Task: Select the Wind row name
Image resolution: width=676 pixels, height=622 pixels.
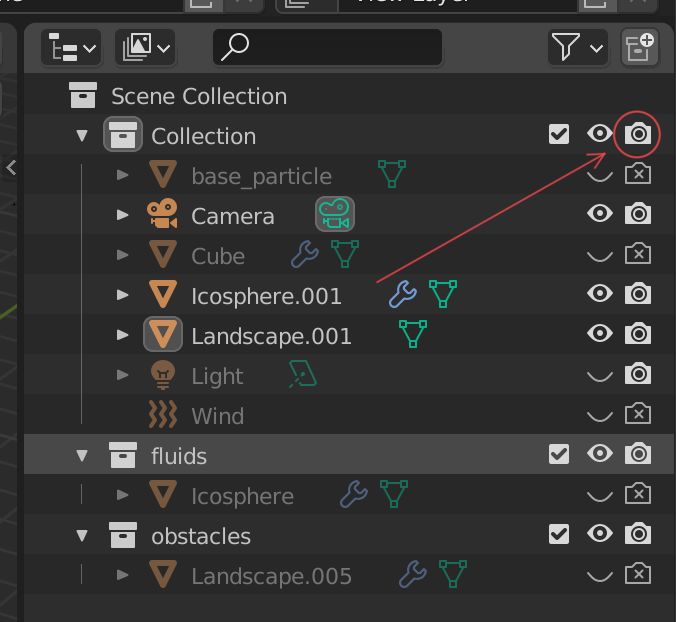Action: [x=218, y=416]
